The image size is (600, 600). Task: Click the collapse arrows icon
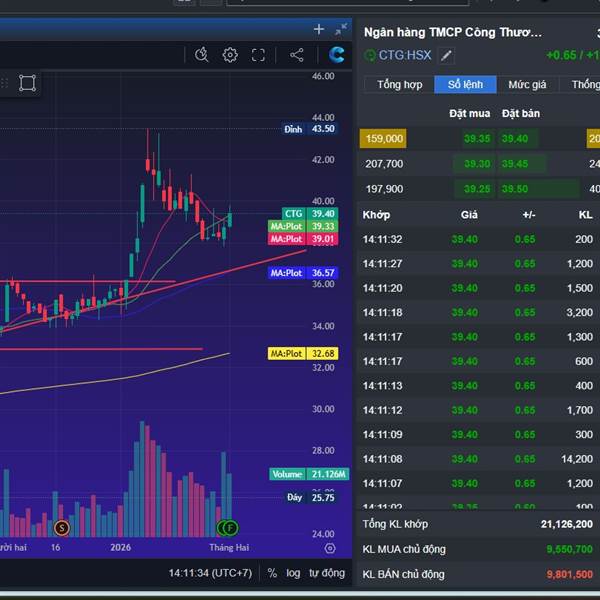[341, 29]
